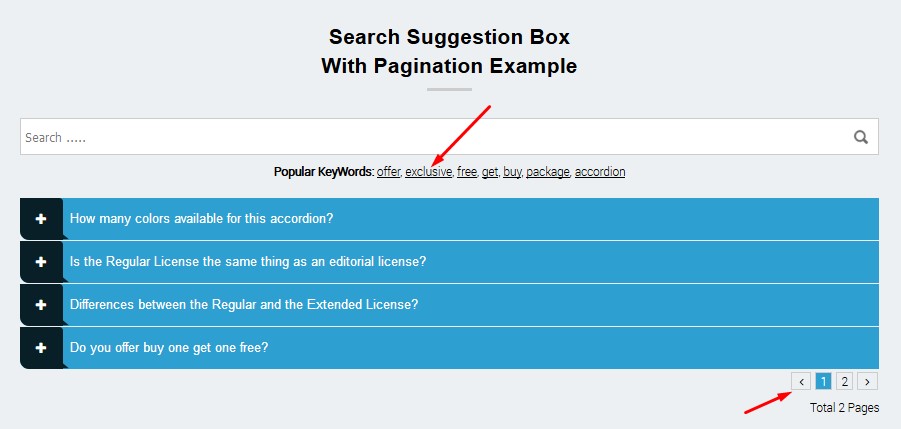901x429 pixels.
Task: Click plus icon beside Regular License editorial question
Action: (x=41, y=262)
